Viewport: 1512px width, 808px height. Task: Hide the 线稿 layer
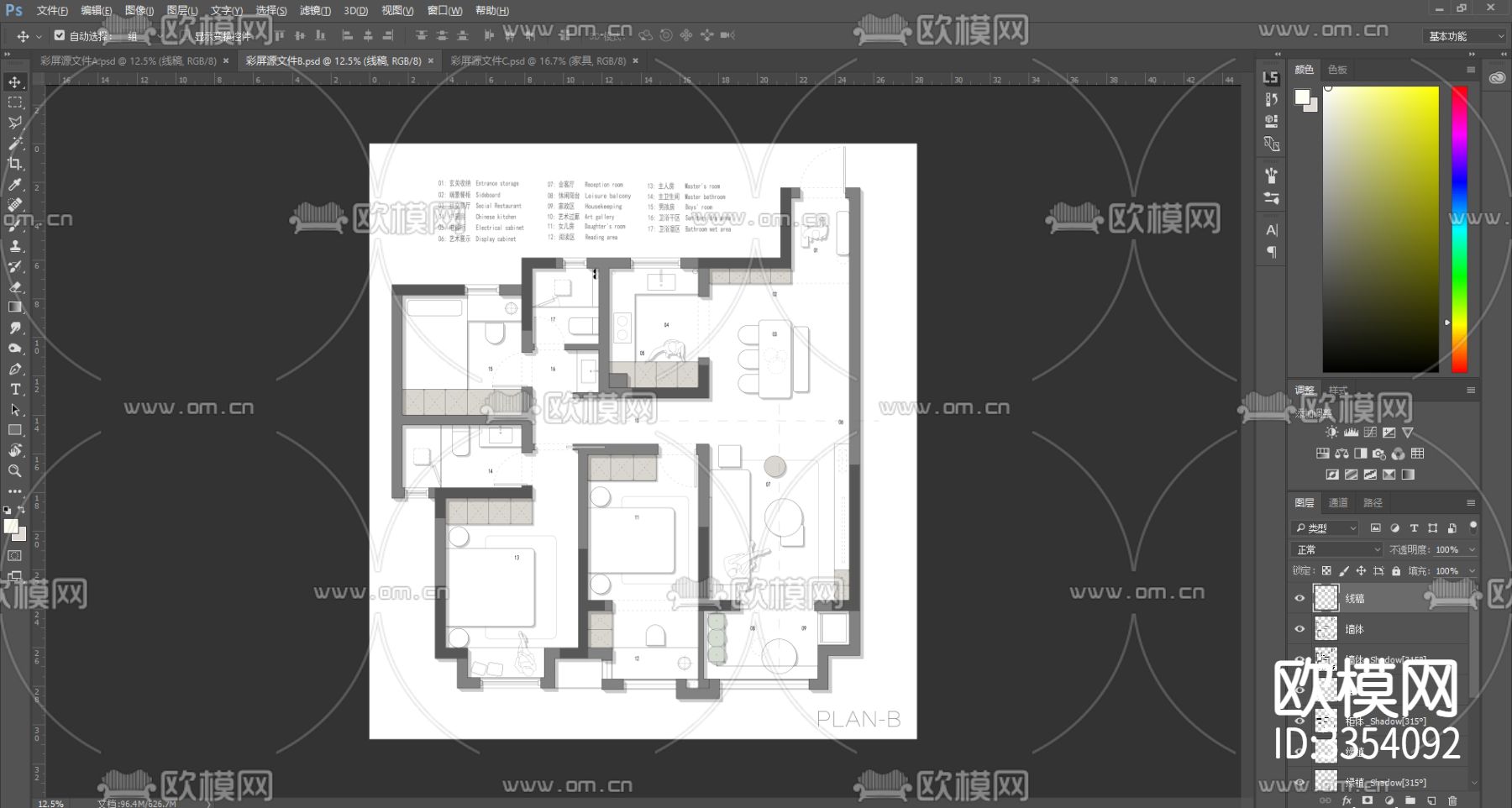point(1299,598)
